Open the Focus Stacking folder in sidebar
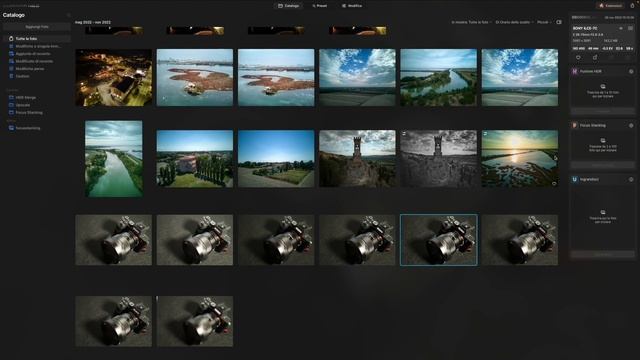Screen dimensions: 640x360 [26, 112]
